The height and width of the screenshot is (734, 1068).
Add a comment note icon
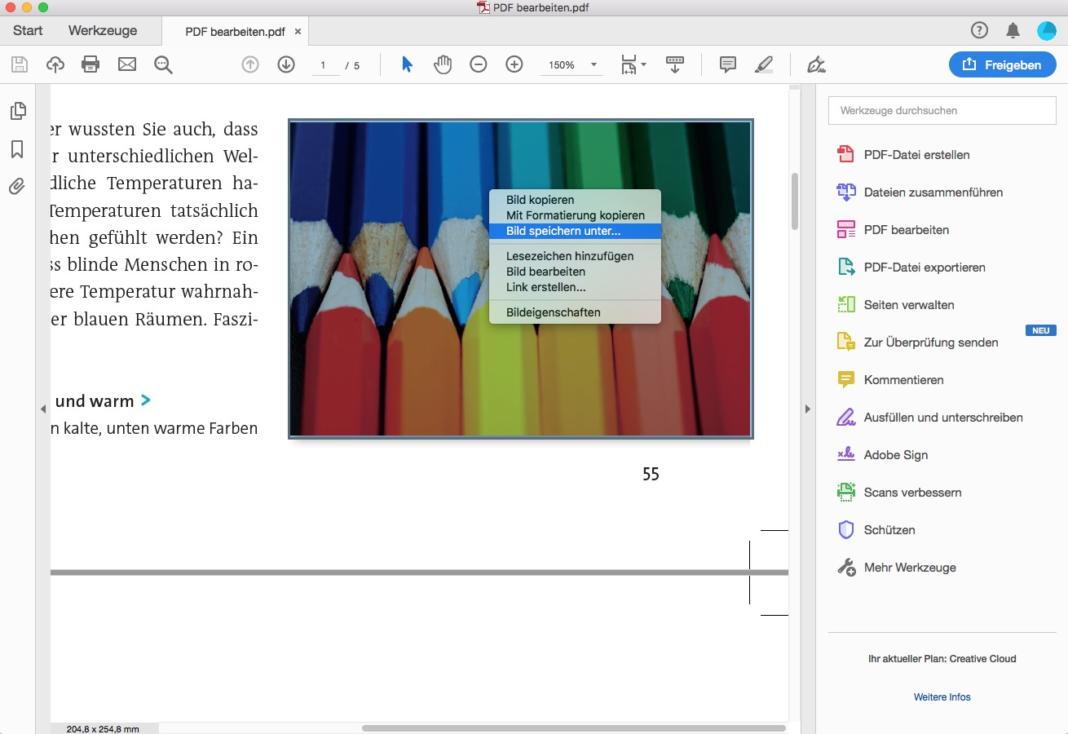coord(727,65)
